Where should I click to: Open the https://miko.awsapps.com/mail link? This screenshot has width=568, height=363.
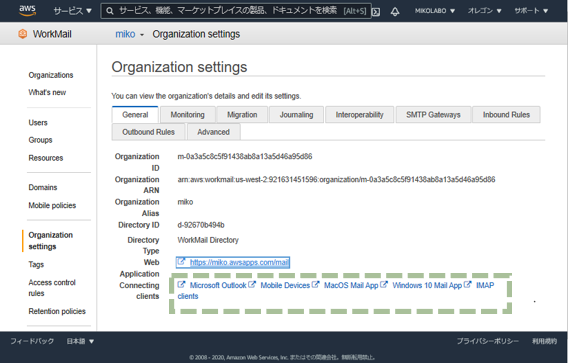(x=239, y=262)
